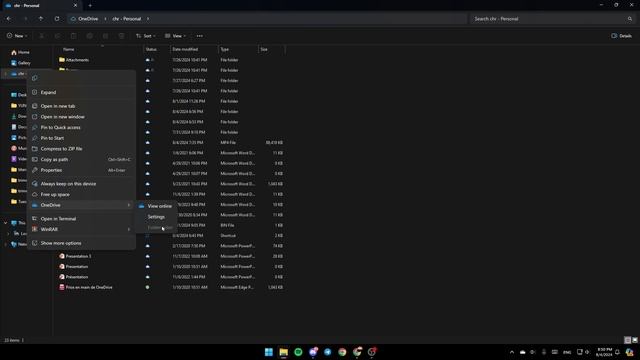The image size is (640, 360).
Task: Click the chr - Personal breadcrumb
Action: pos(127,19)
